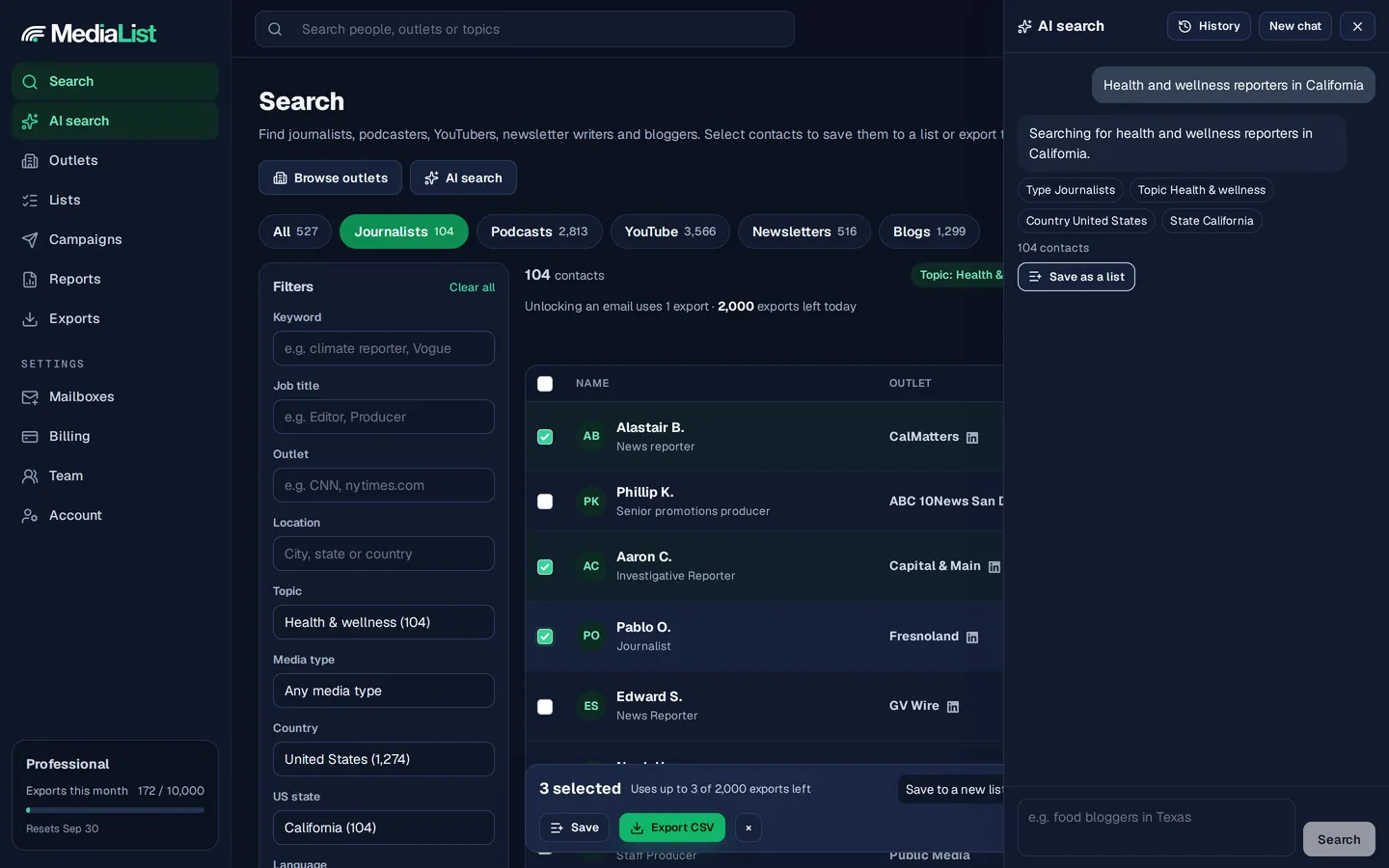Open the Billing card icon
Viewport: 1389px width, 868px height.
30,437
